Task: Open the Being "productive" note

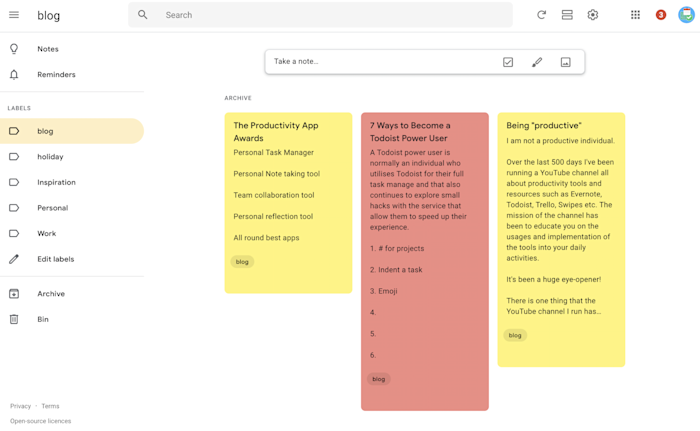Action: pyautogui.click(x=561, y=239)
